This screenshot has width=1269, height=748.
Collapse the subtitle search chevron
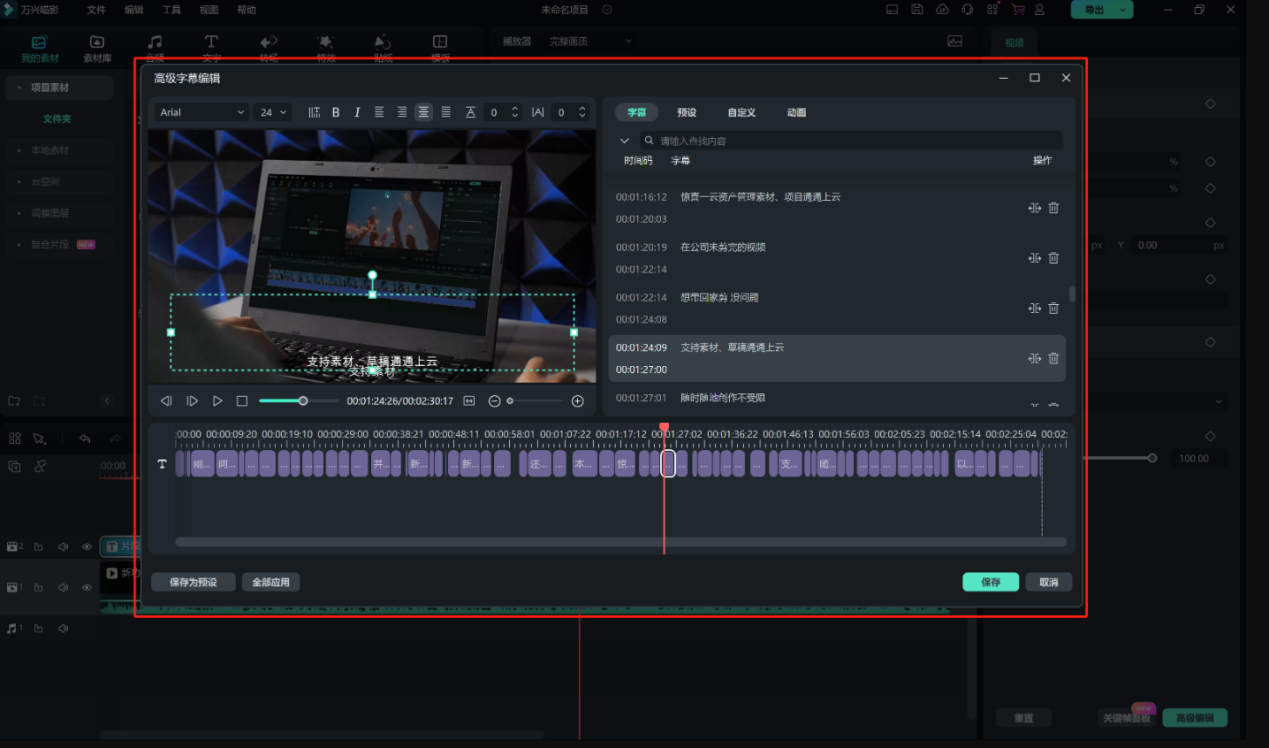click(624, 141)
